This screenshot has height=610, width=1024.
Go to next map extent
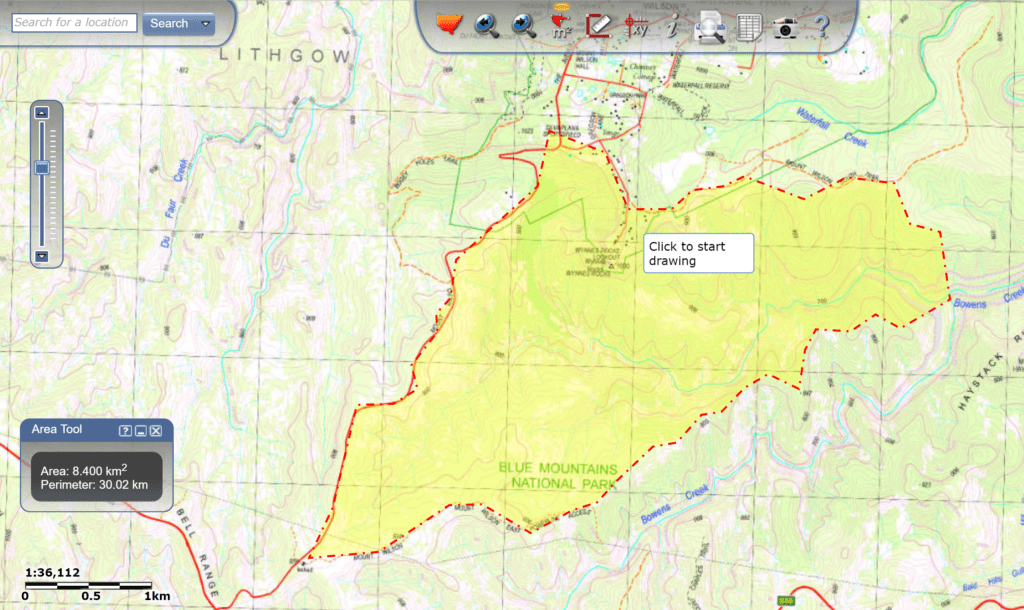pos(523,25)
